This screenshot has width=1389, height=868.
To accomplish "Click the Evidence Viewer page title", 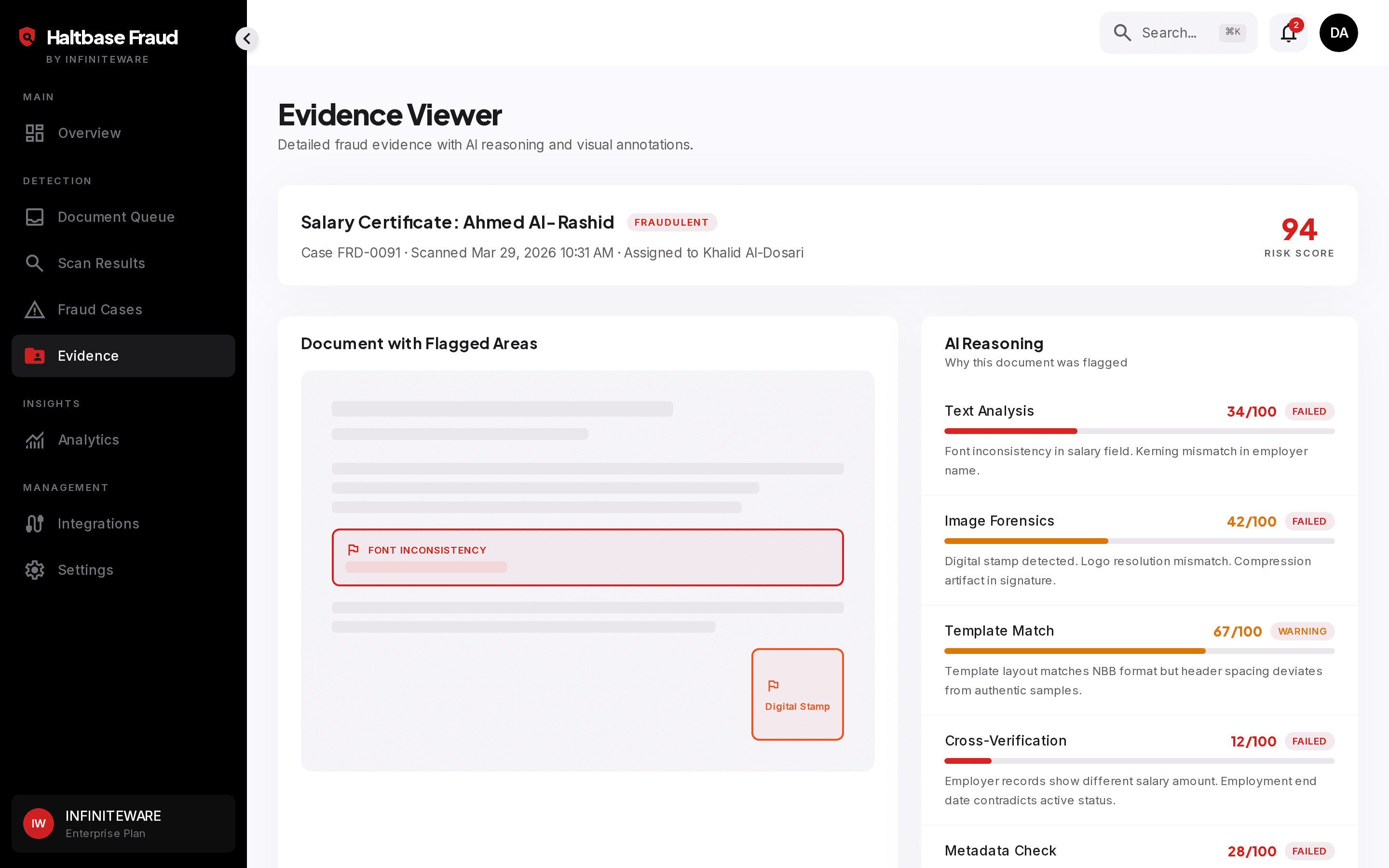I will tap(390, 115).
